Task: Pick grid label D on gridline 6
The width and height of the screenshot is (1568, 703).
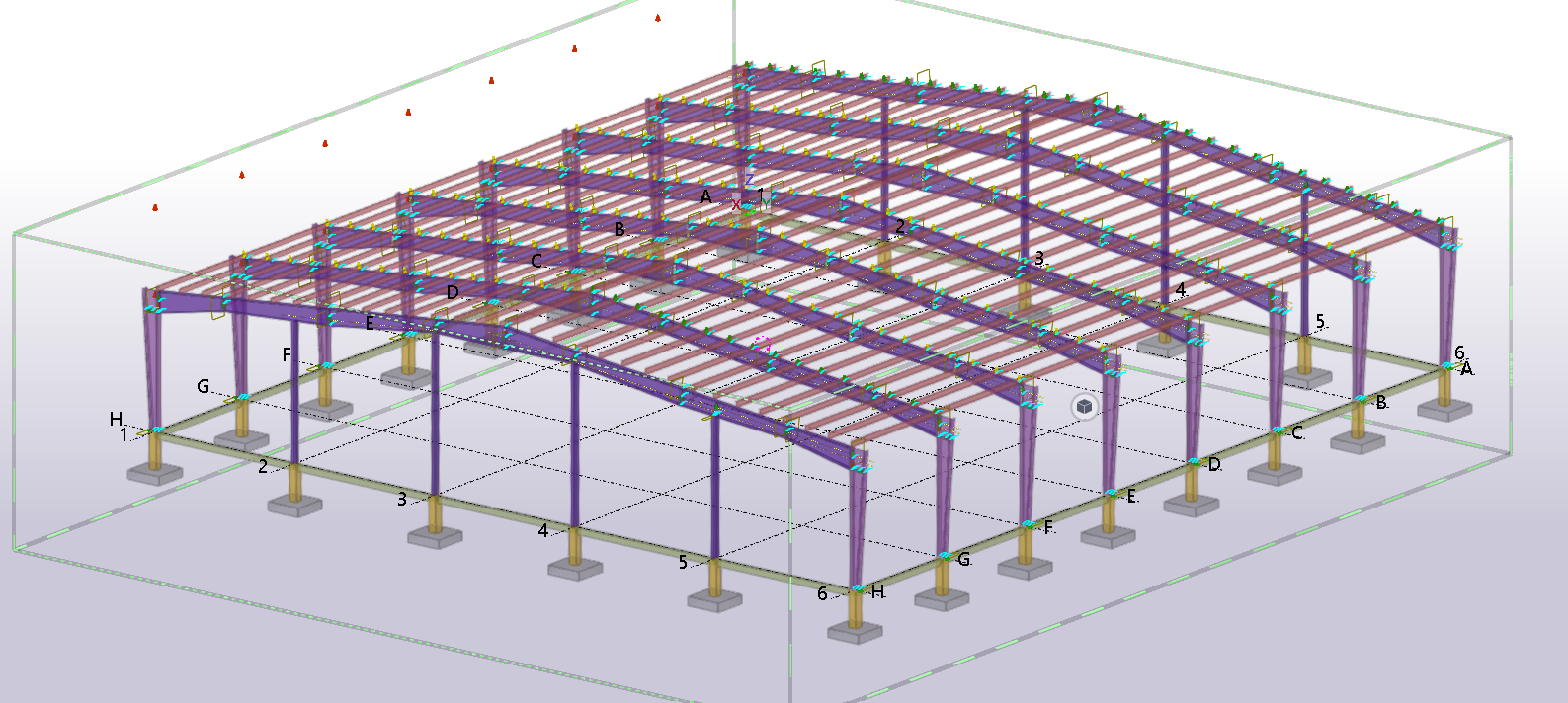Action: 1214,465
